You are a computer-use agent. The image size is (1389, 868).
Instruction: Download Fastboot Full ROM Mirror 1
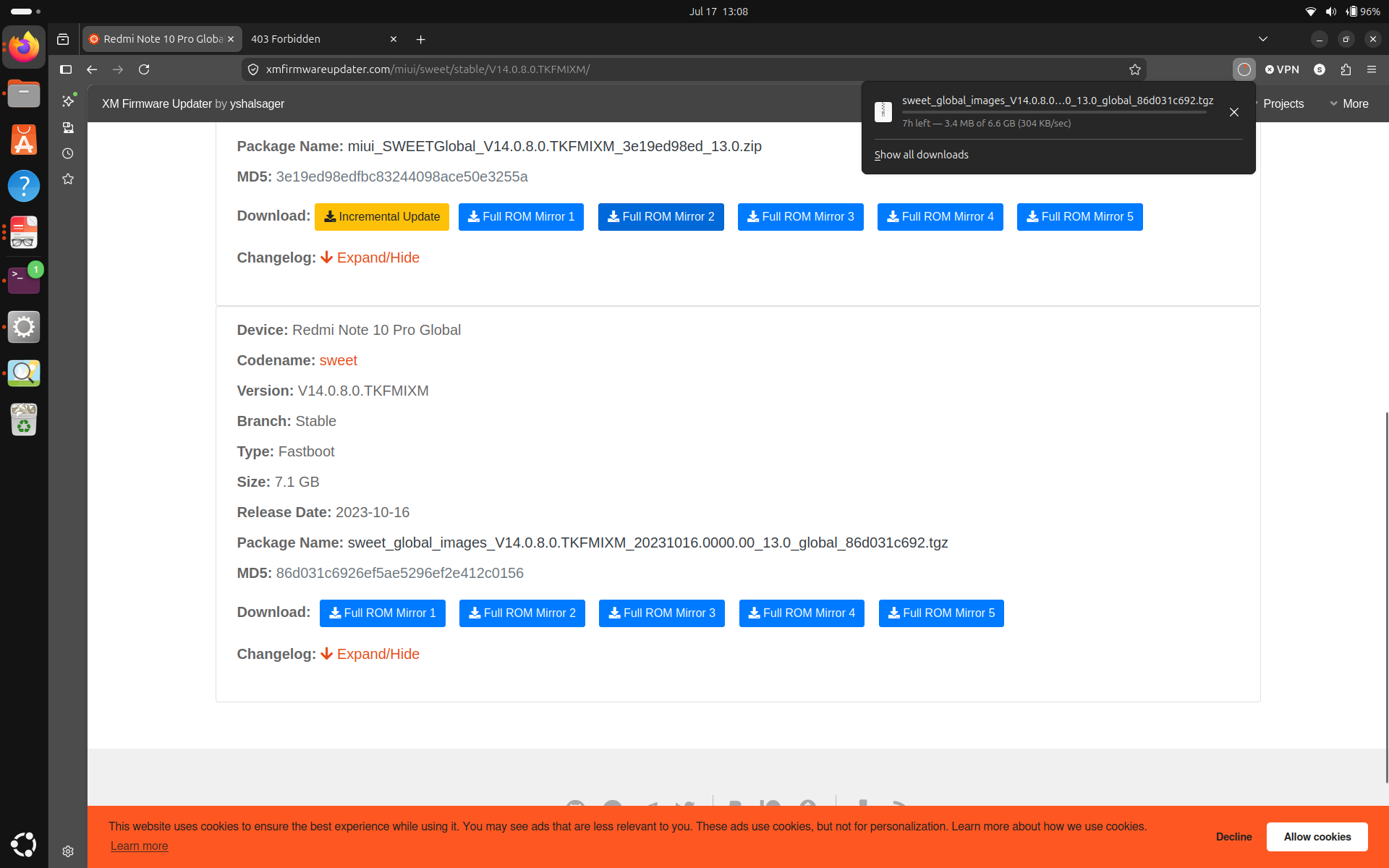point(382,613)
